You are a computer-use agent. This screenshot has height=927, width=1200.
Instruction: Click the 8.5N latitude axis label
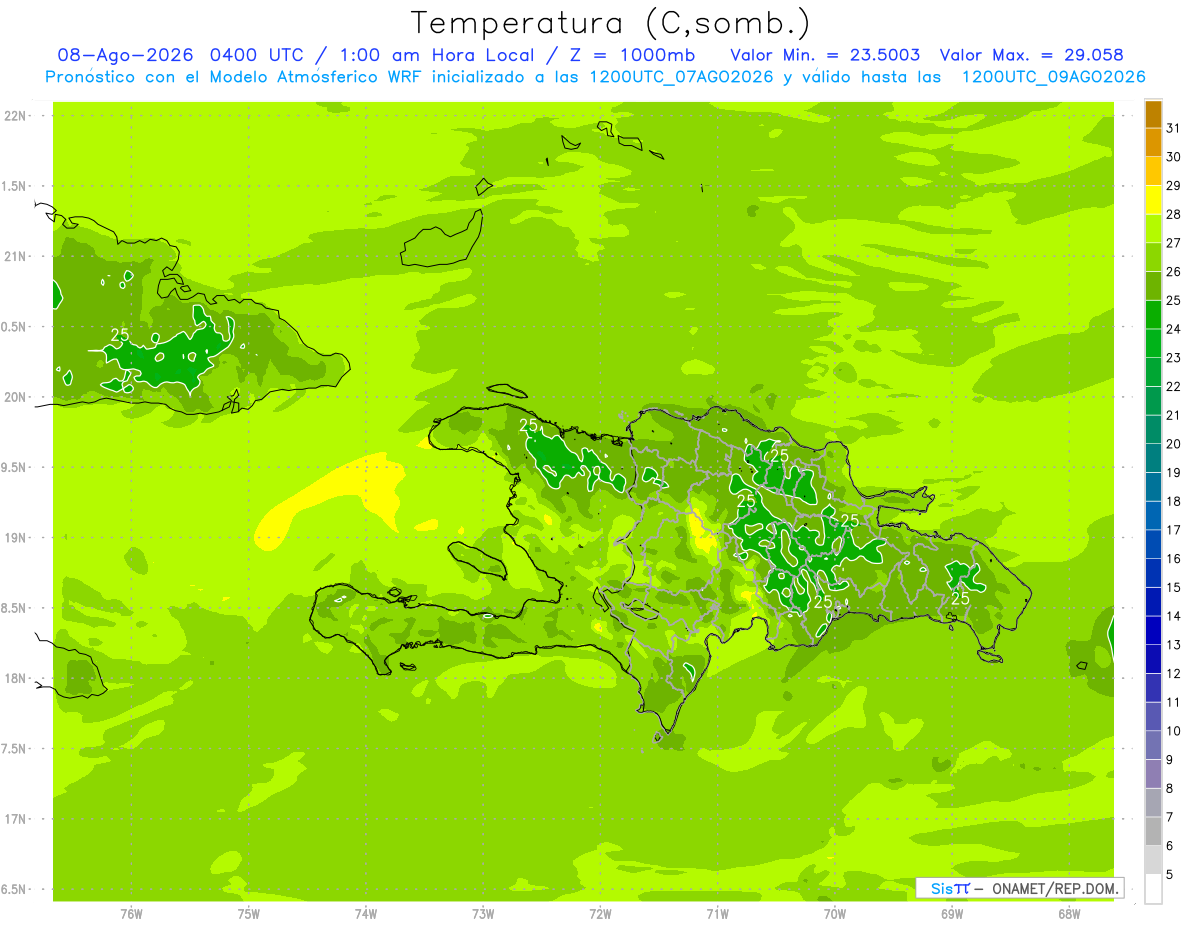(x=15, y=608)
